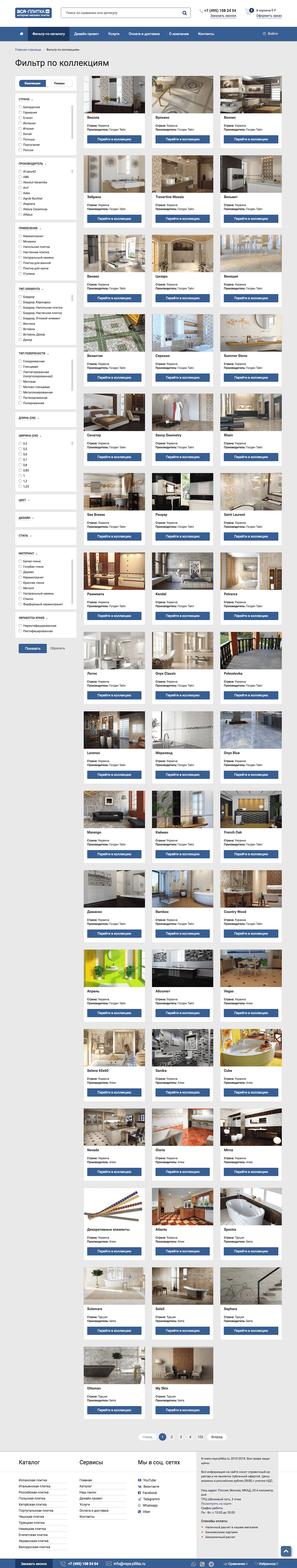Open Услуги in the top navigation bar
297x1568 pixels.
coord(113,34)
